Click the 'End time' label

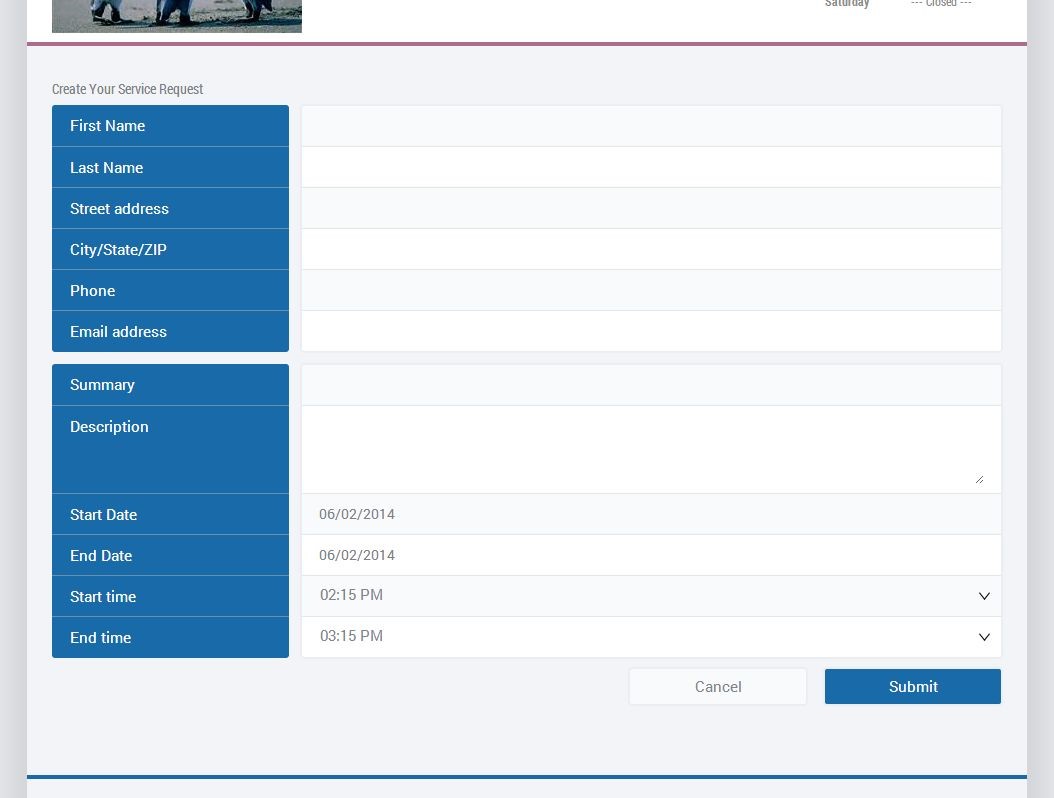100,637
